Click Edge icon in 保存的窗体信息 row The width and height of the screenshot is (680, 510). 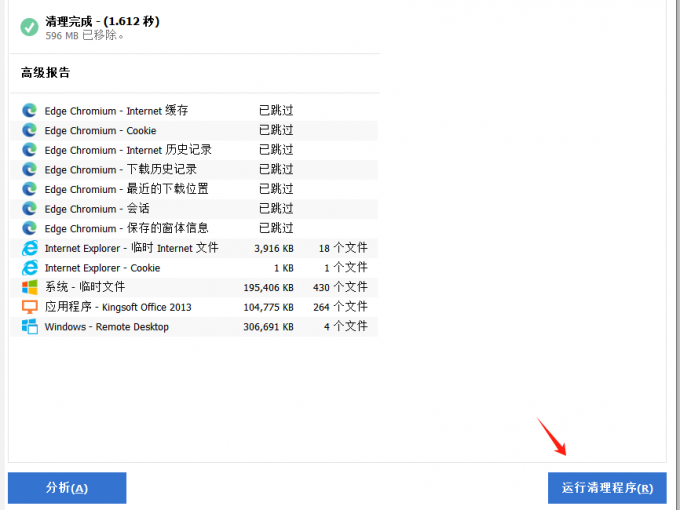[29, 228]
